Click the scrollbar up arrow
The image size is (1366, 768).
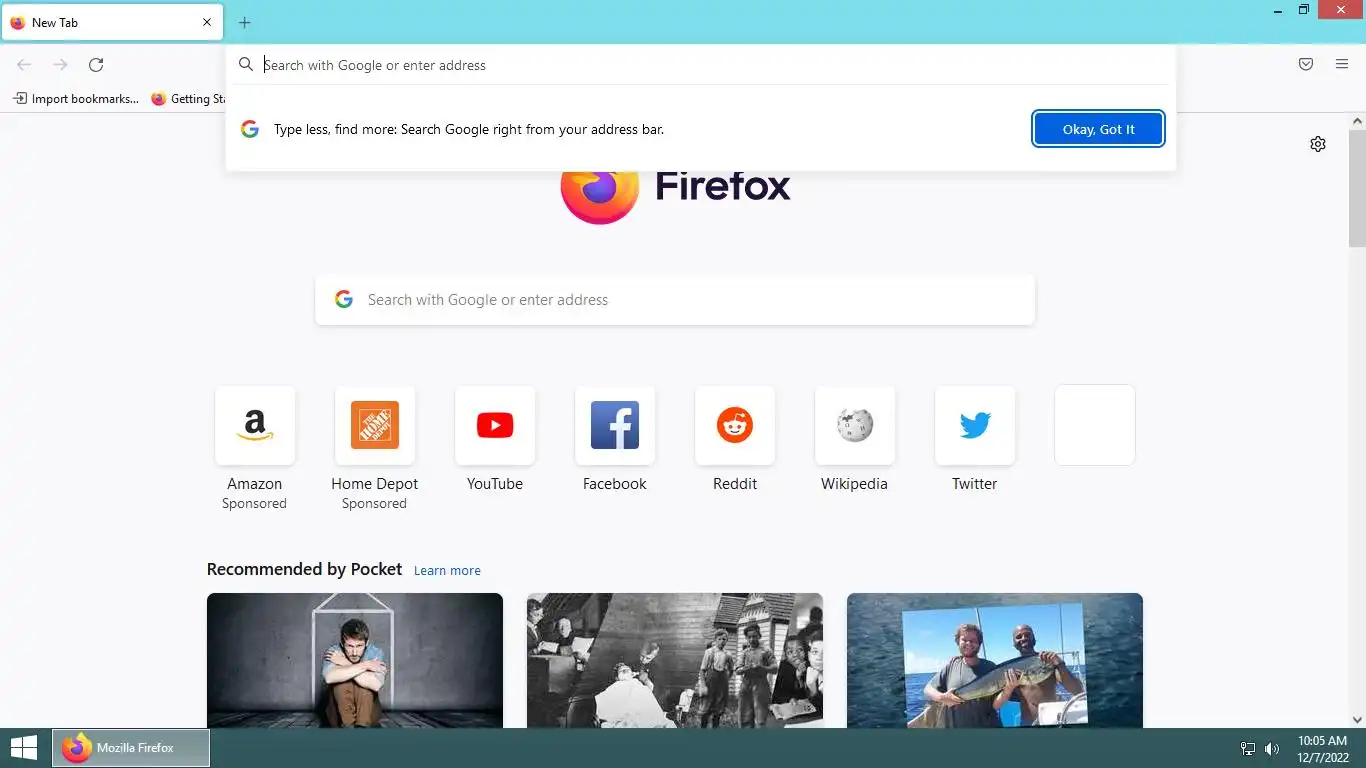point(1357,121)
